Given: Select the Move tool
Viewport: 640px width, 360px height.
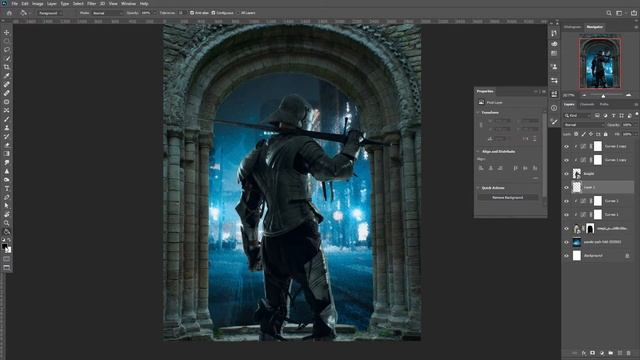Looking at the screenshot, I should (x=7, y=32).
